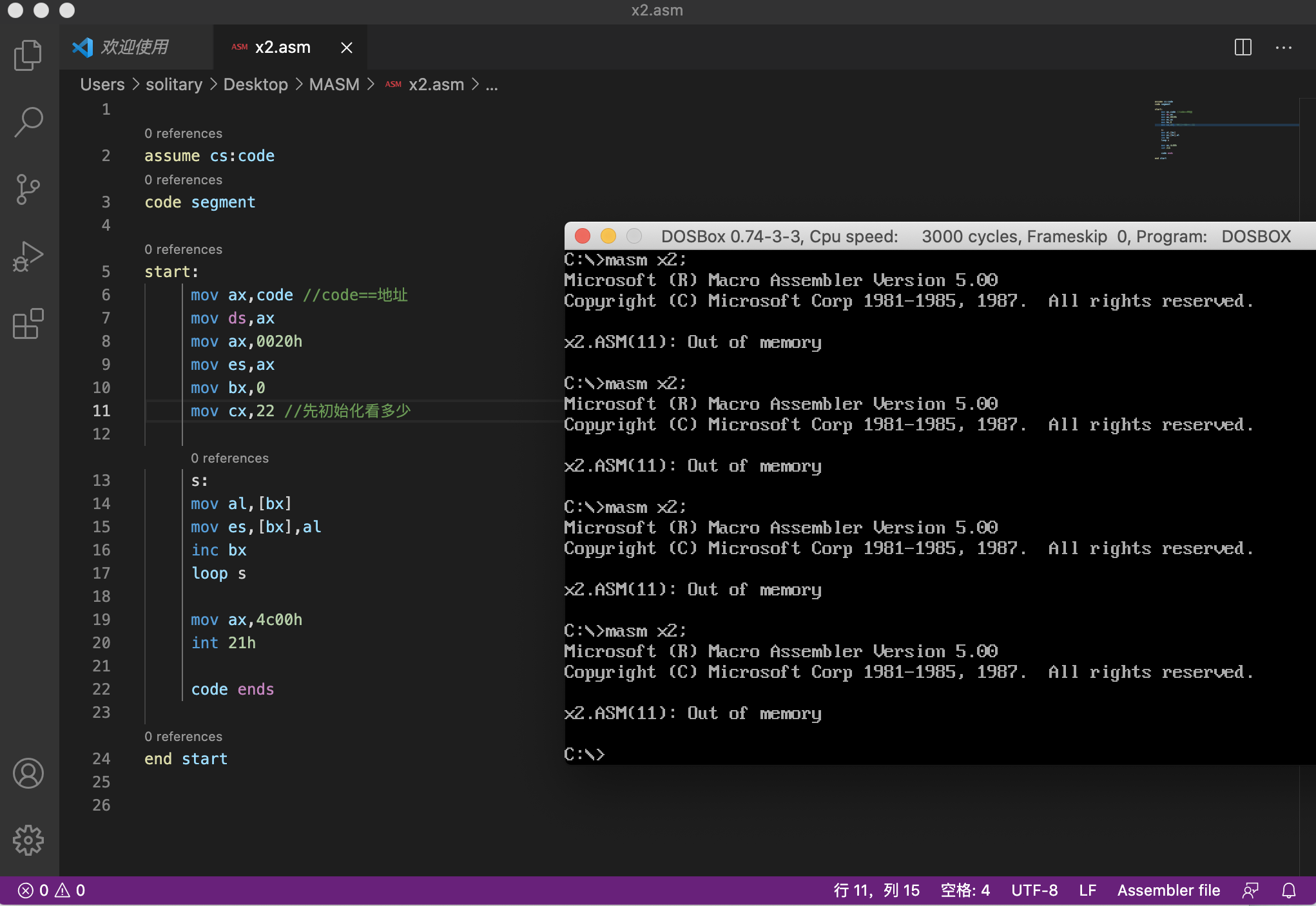
Task: Click the Users breadcrumb segment
Action: point(102,84)
